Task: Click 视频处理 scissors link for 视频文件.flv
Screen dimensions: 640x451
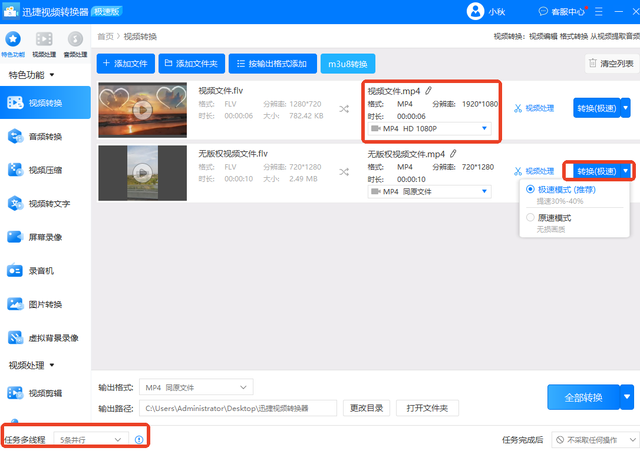Action: pyautogui.click(x=534, y=108)
